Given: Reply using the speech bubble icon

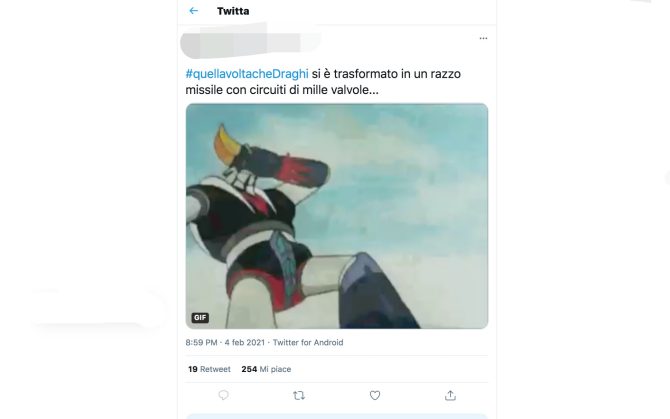Looking at the screenshot, I should point(223,395).
